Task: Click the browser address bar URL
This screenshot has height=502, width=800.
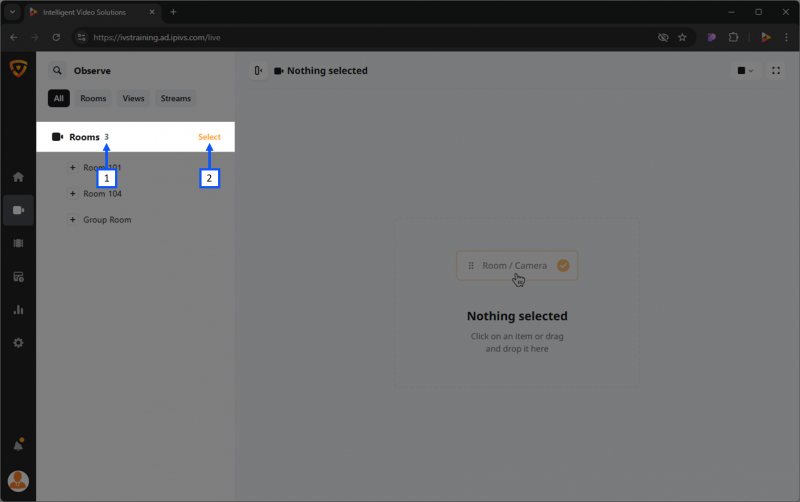Action: coord(157,37)
